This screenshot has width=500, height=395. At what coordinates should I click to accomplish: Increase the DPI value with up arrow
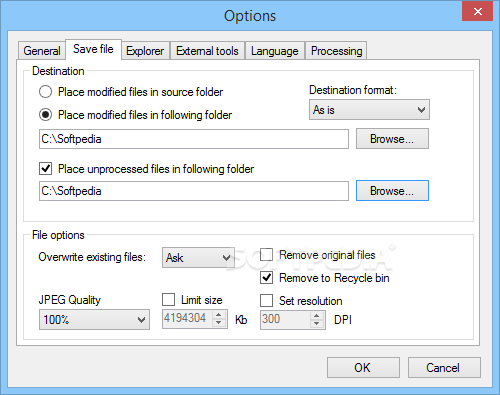(x=317, y=315)
